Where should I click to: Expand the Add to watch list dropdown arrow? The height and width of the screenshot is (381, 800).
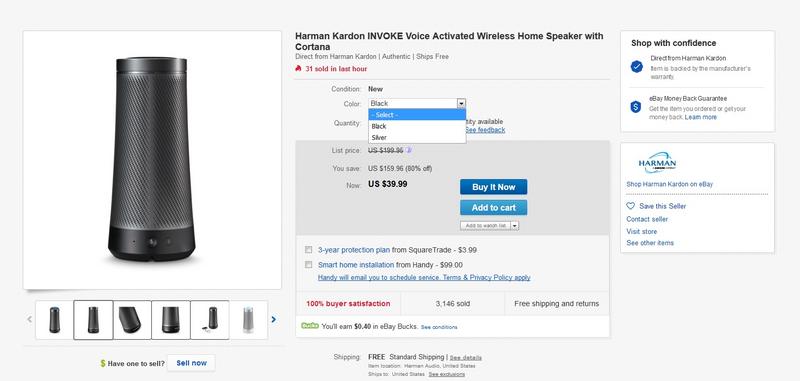tap(514, 225)
